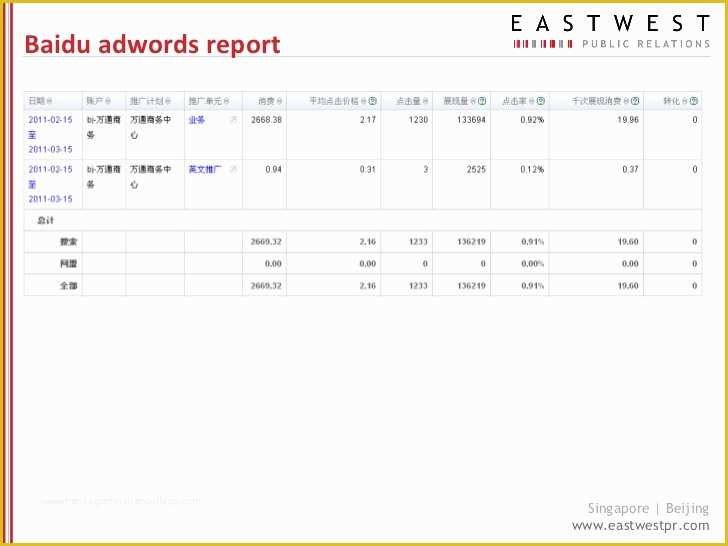Click the East West Public Relations logo

pyautogui.click(x=611, y=31)
